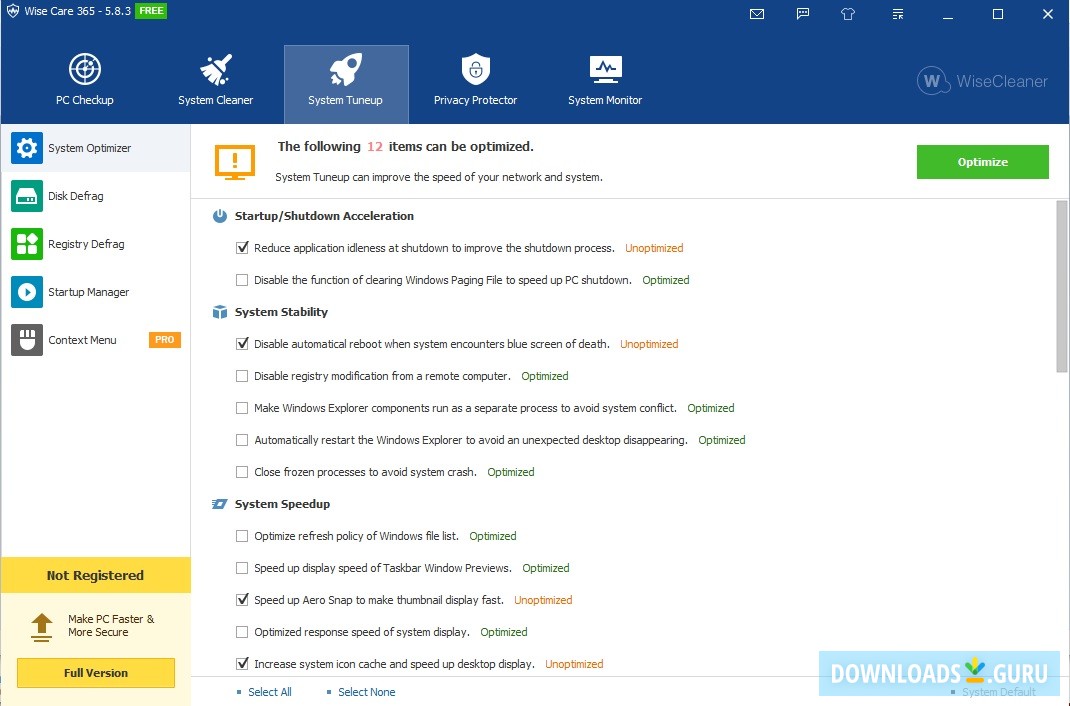Click the vertical scrollbar thumb
This screenshot has height=706, width=1070.
1062,286
